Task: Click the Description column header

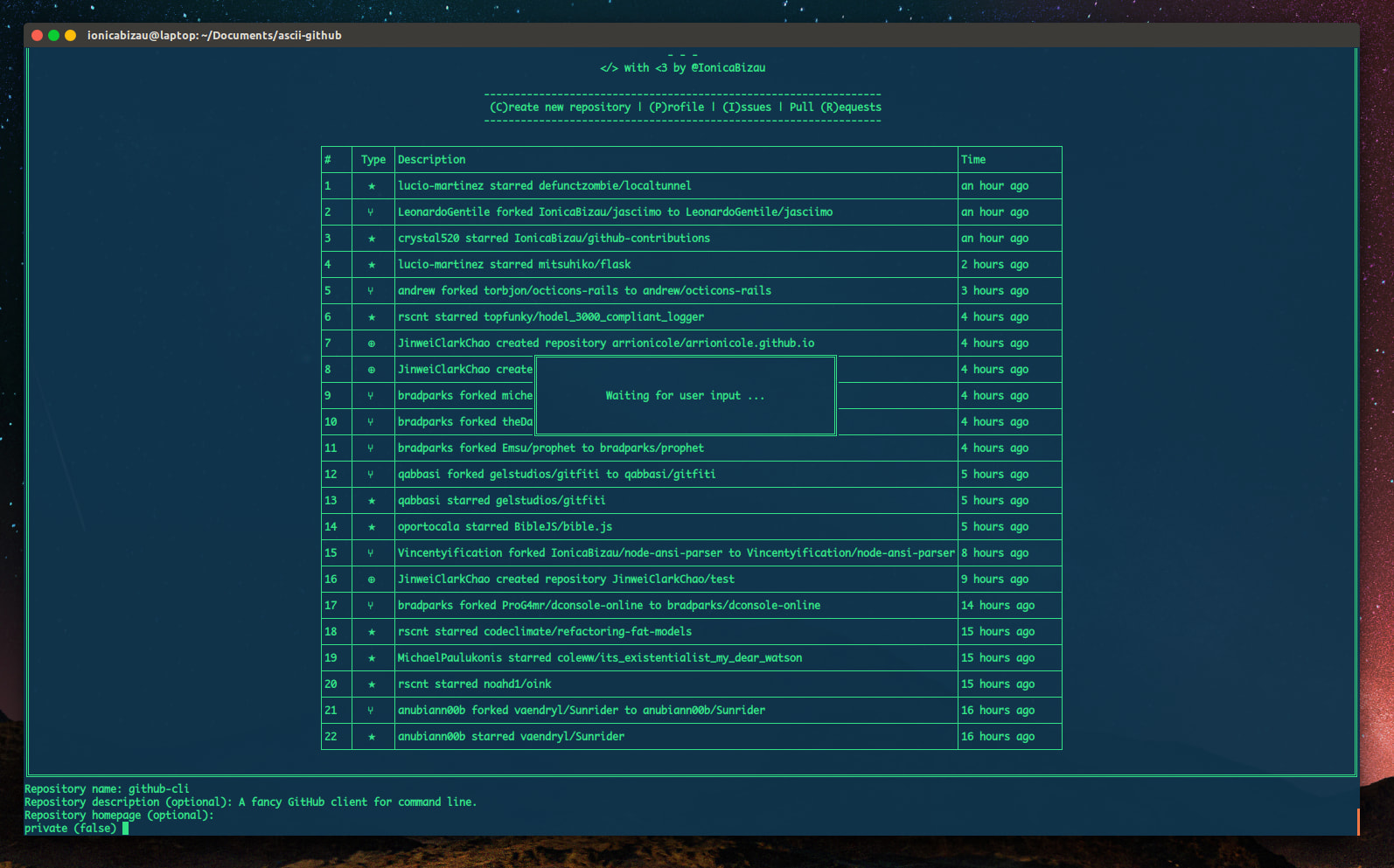Action: [x=431, y=160]
